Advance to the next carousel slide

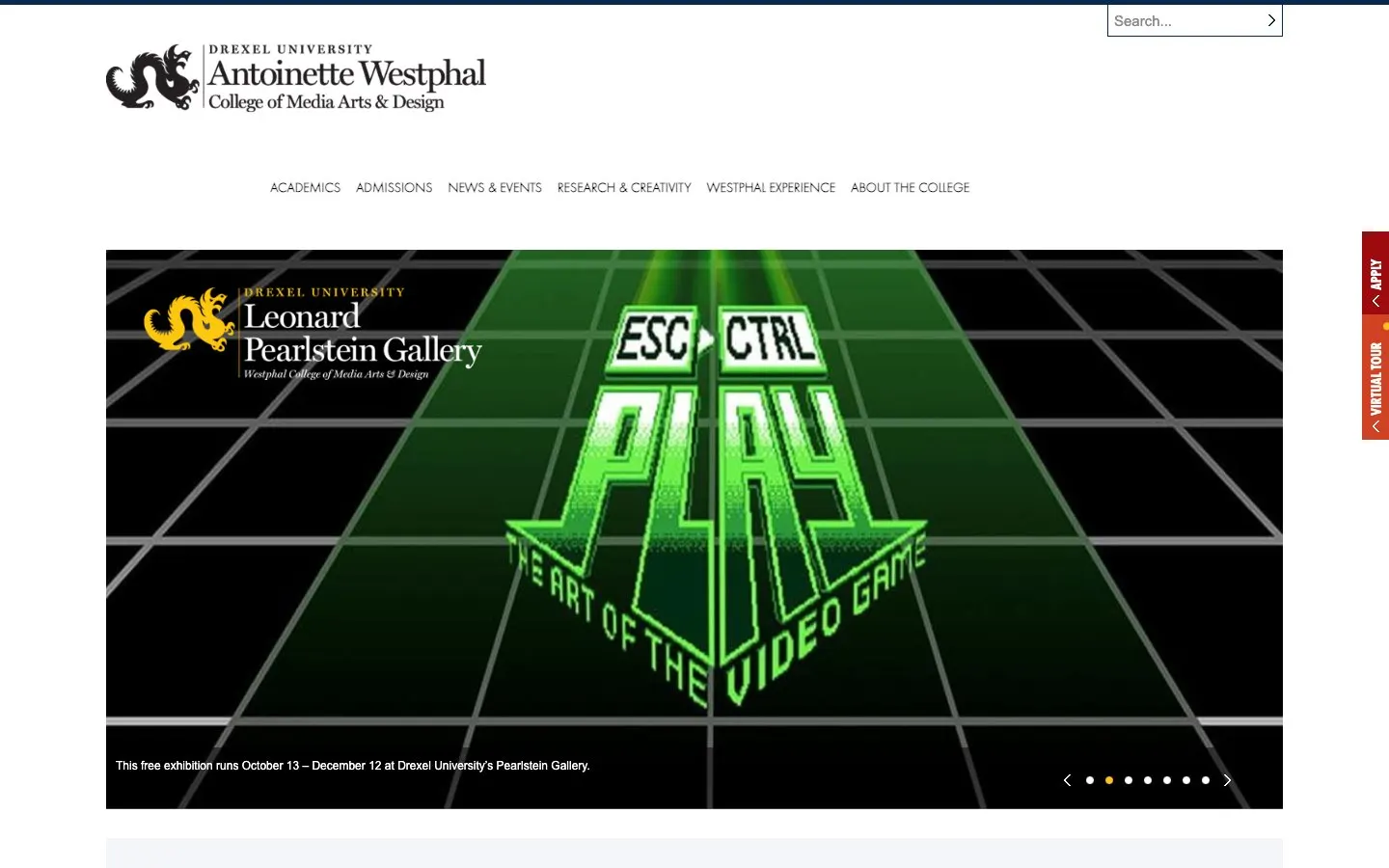pos(1227,780)
